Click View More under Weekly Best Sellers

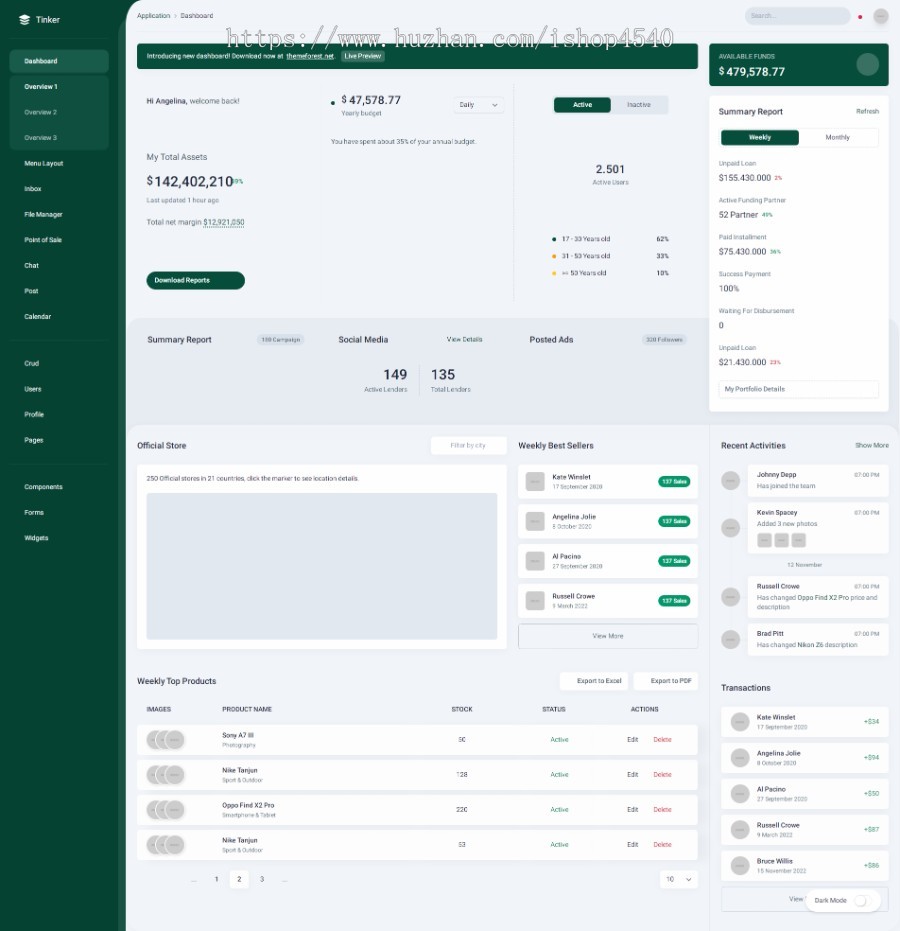point(608,636)
